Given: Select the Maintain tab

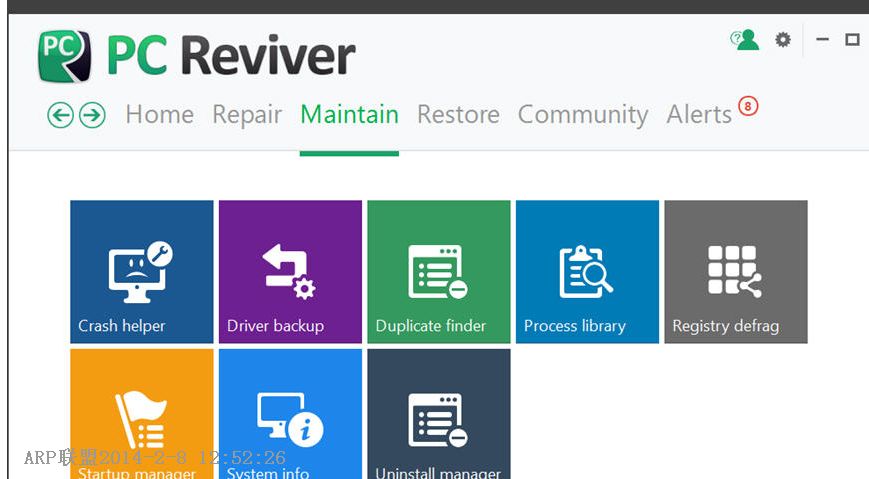Looking at the screenshot, I should [349, 115].
